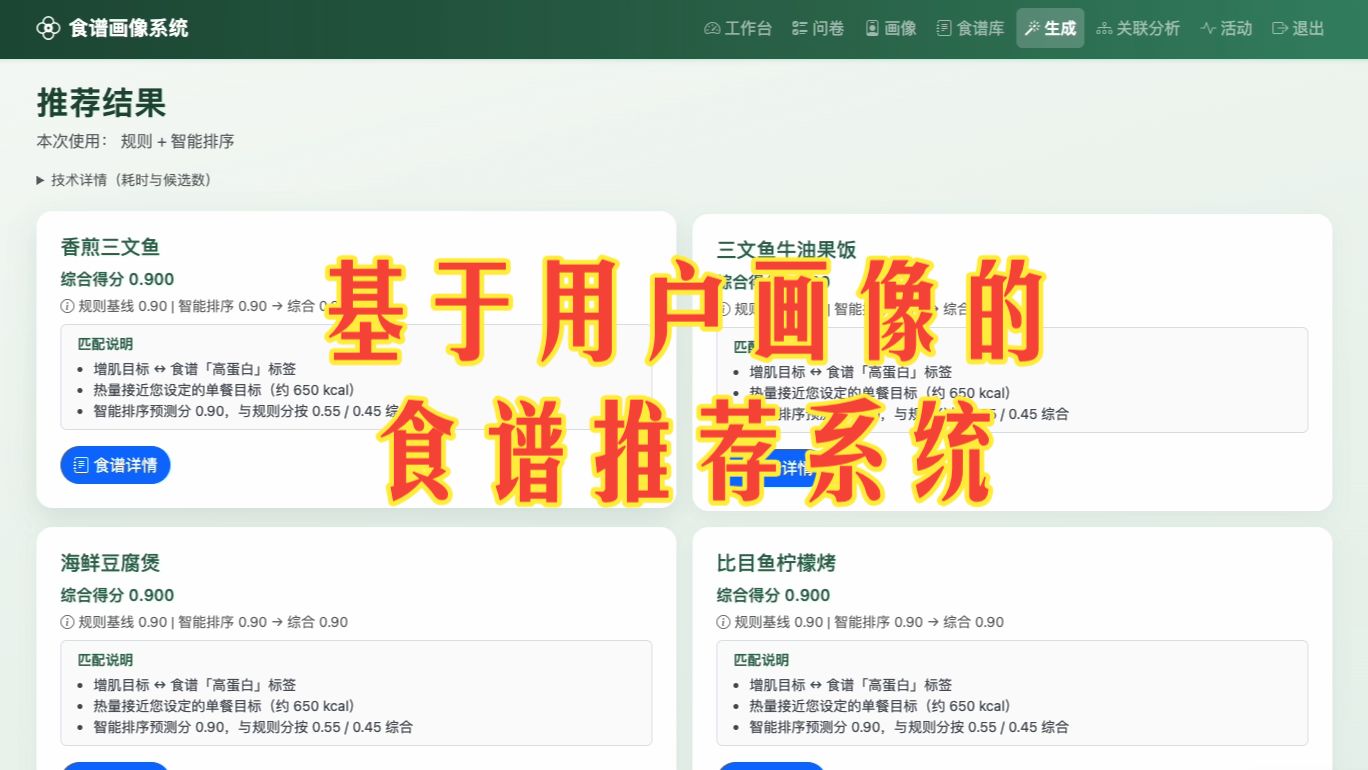Open 食谱详情 for 香煎三文鱼
The height and width of the screenshot is (770, 1368).
point(116,465)
